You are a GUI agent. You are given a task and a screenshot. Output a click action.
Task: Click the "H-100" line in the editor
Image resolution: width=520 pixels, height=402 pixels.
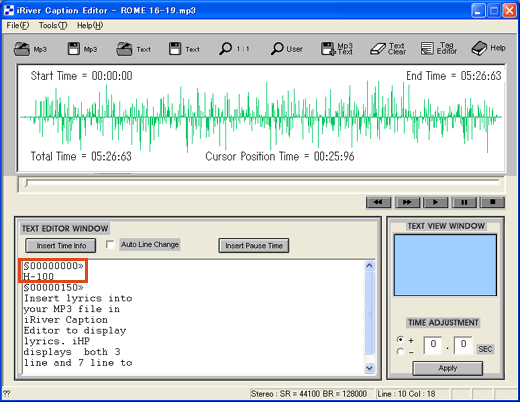(x=38, y=276)
